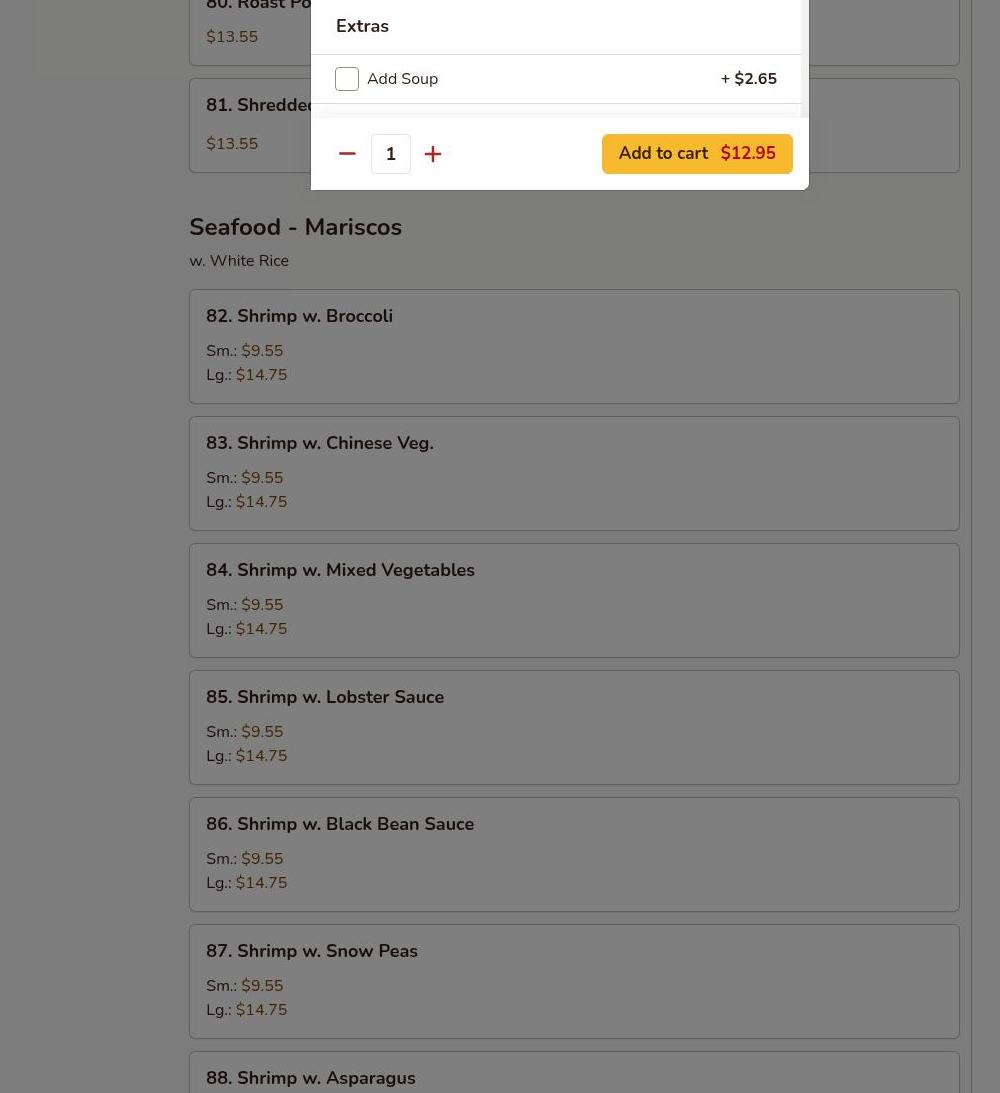Click the quantity input field
The image size is (1000, 1093).
tap(391, 154)
